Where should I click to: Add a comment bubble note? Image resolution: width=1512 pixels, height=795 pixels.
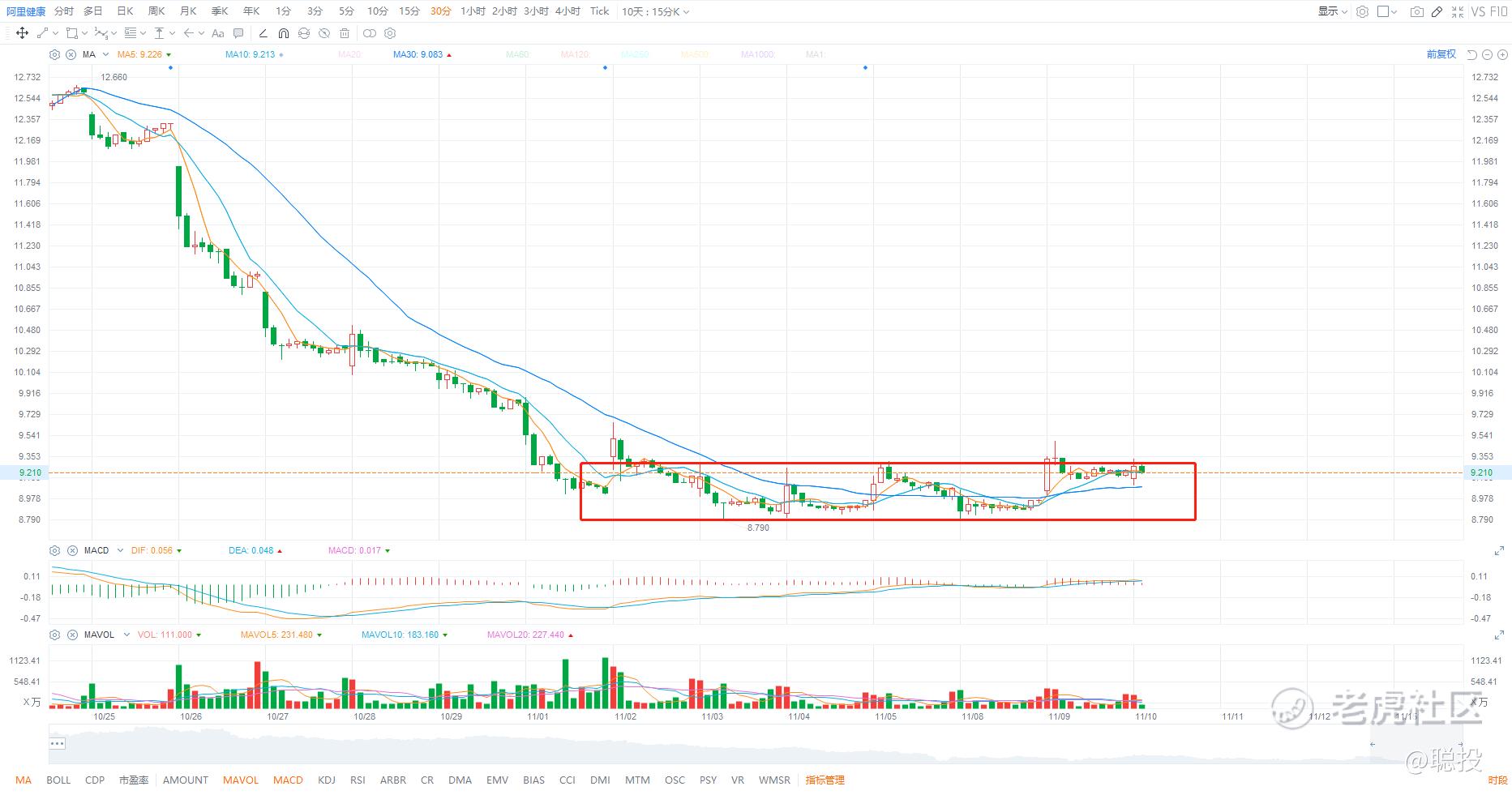point(238,33)
